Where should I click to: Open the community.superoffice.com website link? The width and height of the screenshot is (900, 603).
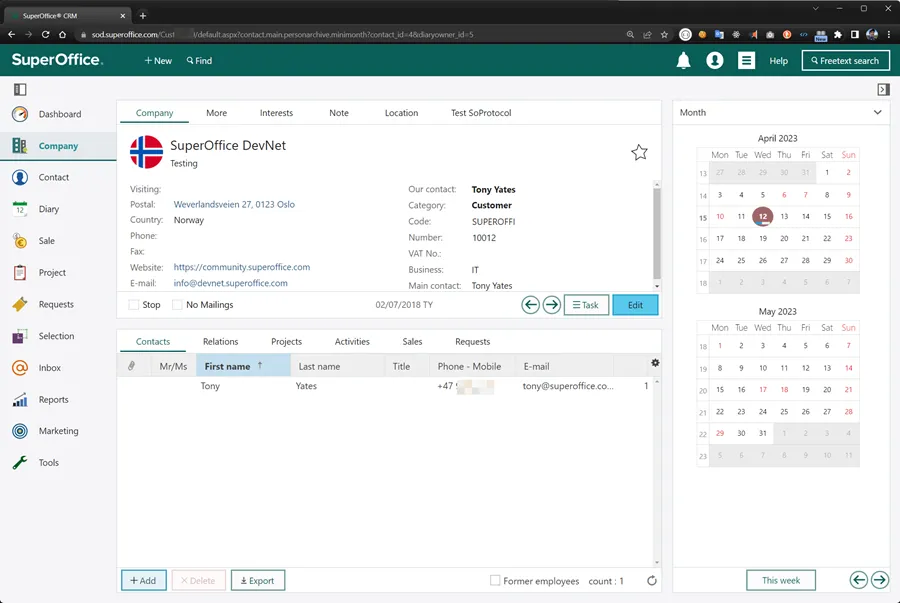point(242,267)
